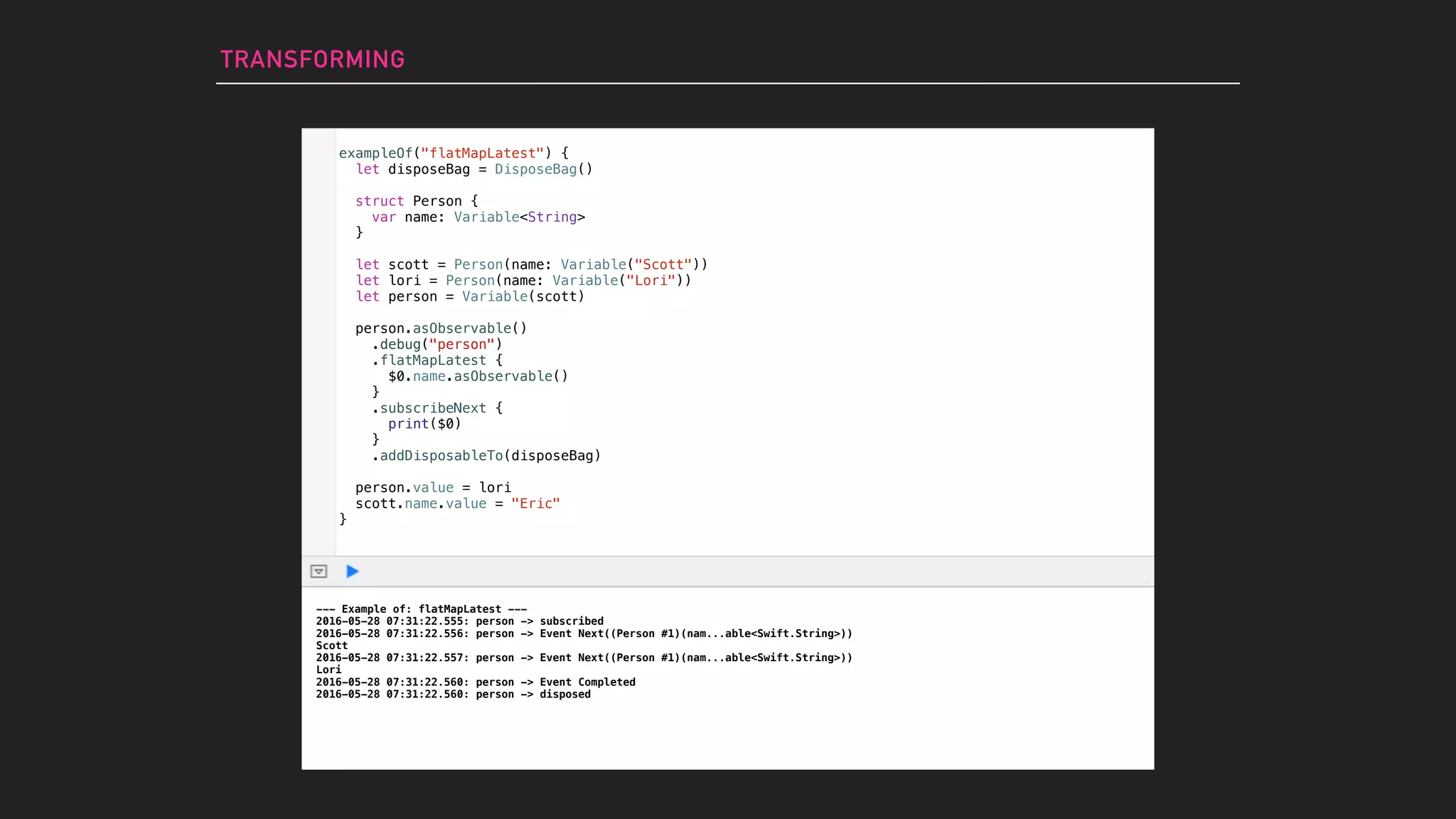
Task: Click the 'Event Completed' console line
Action: coord(476,682)
